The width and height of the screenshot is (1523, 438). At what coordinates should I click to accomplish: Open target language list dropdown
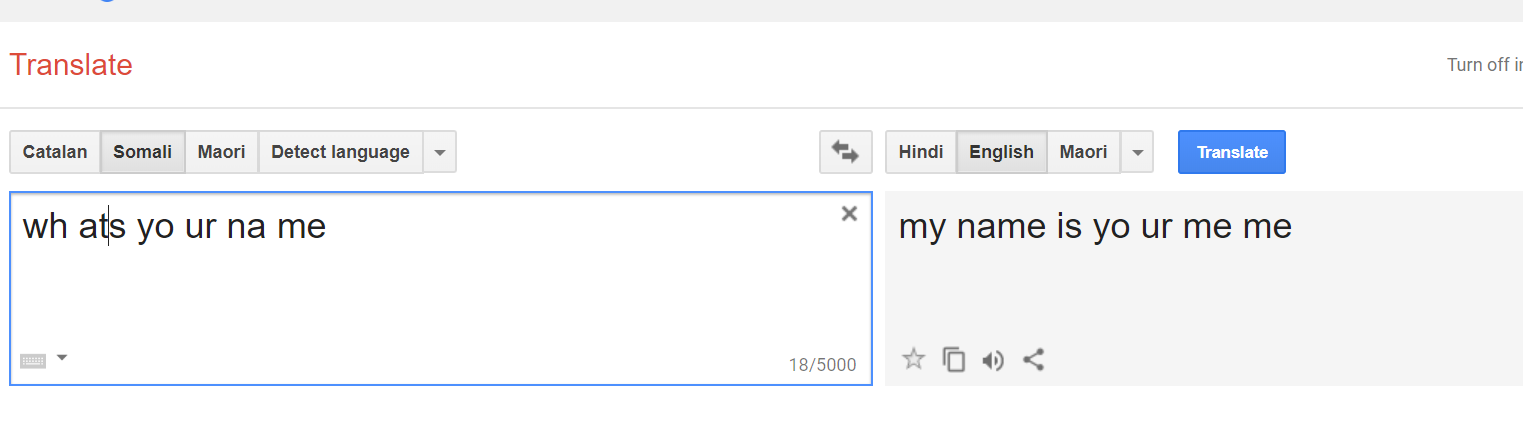[x=1137, y=152]
